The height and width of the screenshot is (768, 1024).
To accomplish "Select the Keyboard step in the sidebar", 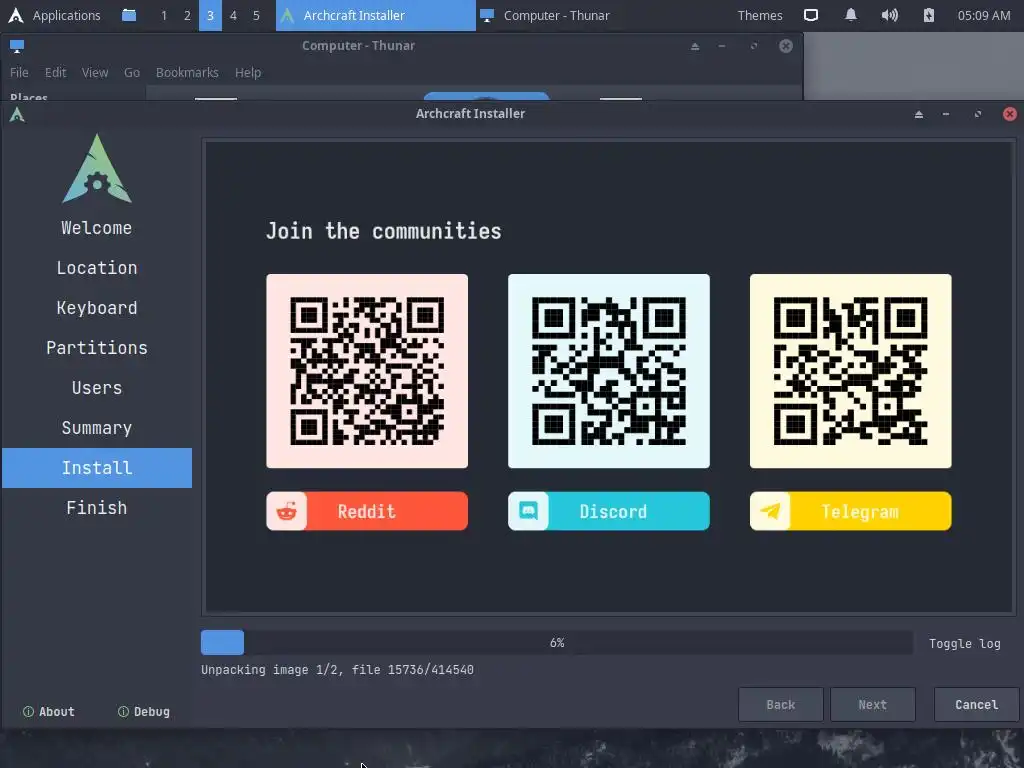I will pos(97,308).
